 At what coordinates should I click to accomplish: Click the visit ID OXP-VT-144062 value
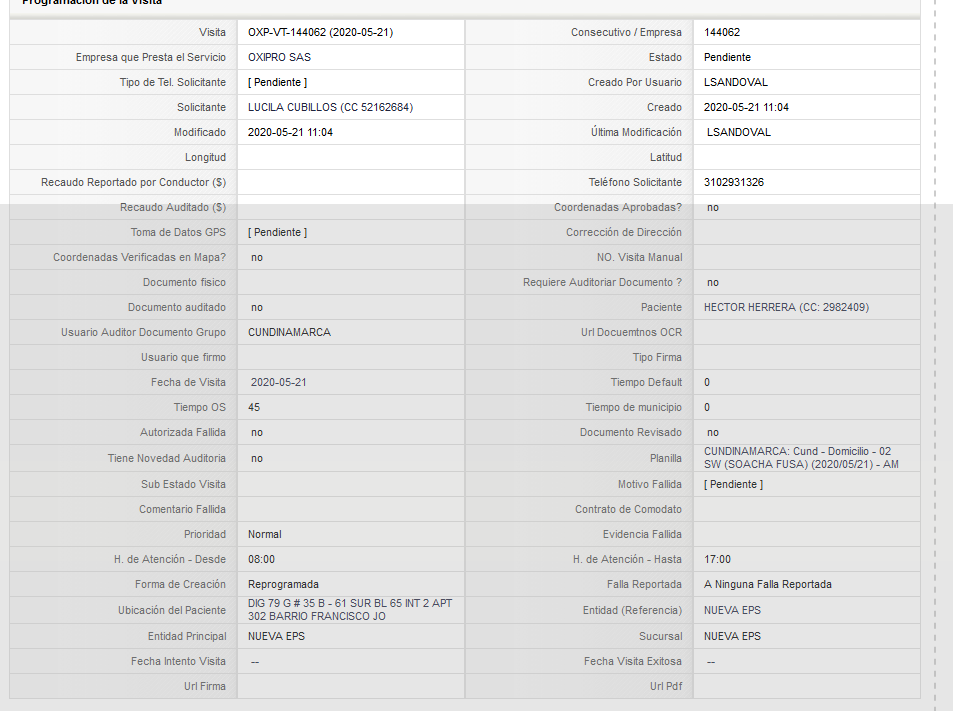320,32
